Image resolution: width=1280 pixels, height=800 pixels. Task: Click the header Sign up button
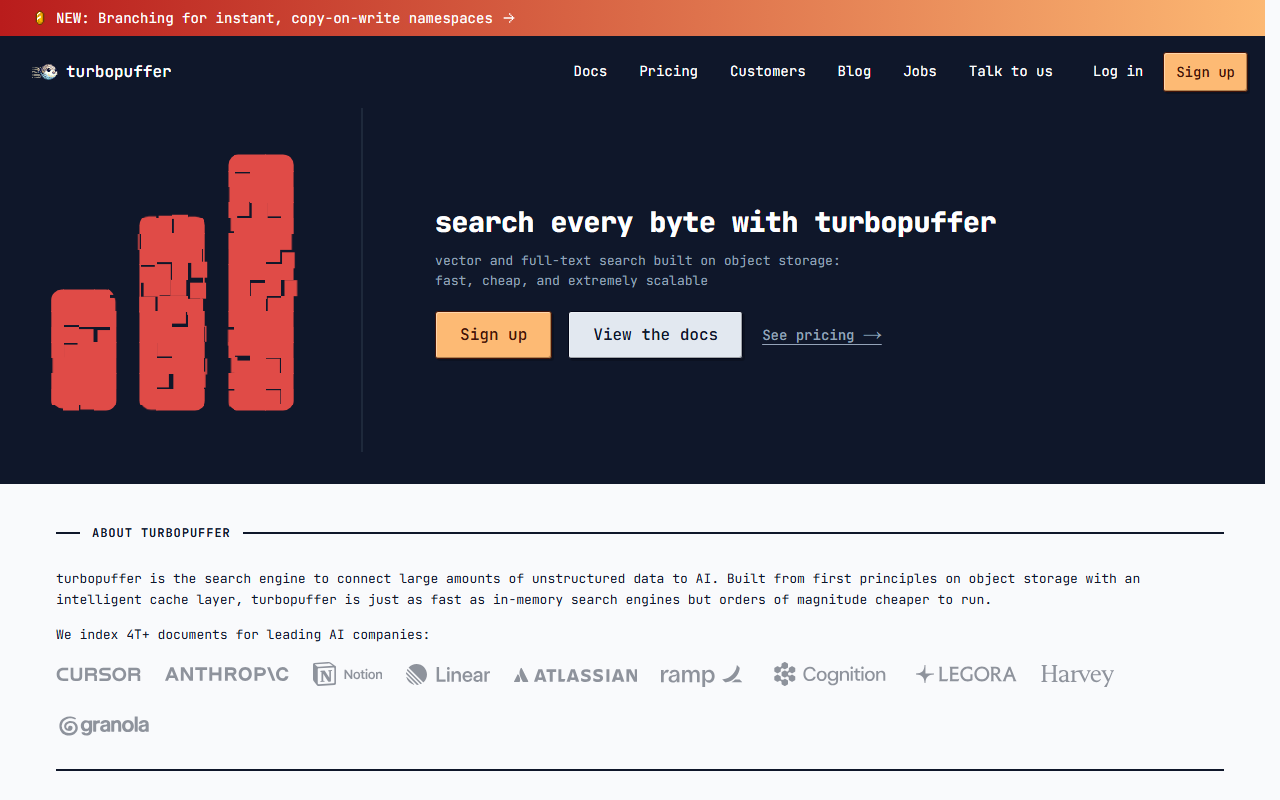(1205, 72)
